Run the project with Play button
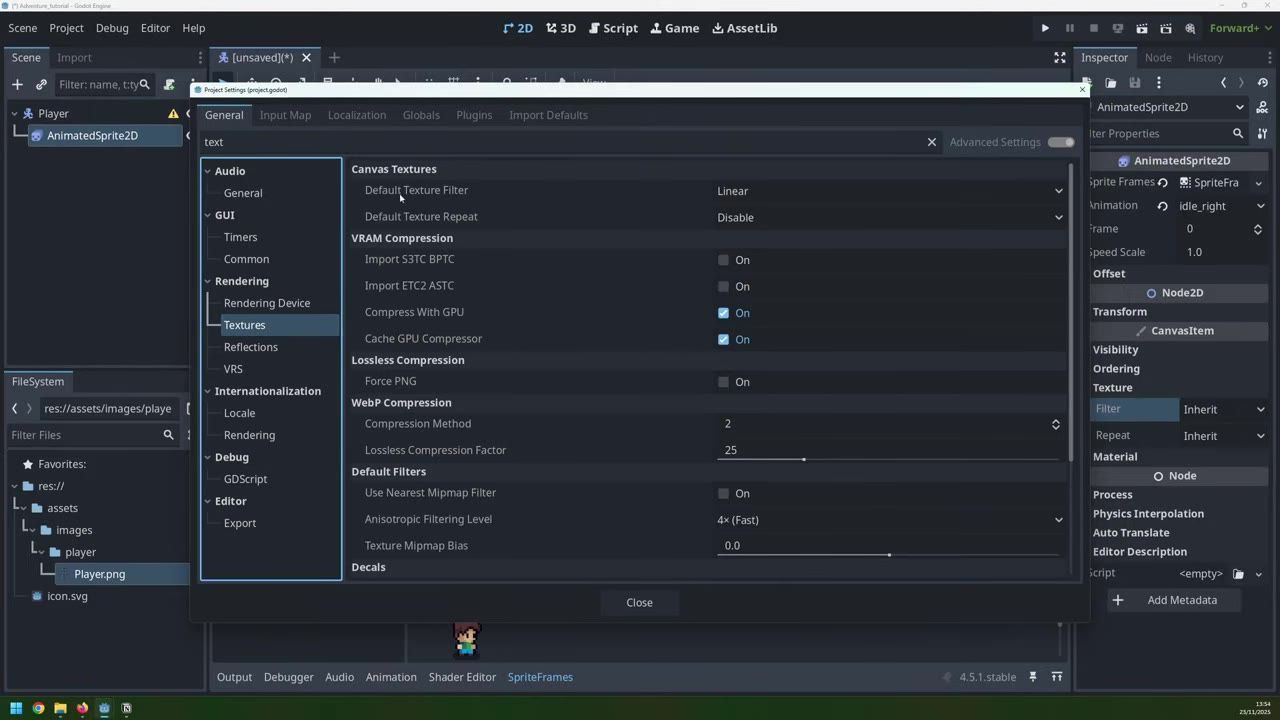The image size is (1280, 720). coord(1045,28)
